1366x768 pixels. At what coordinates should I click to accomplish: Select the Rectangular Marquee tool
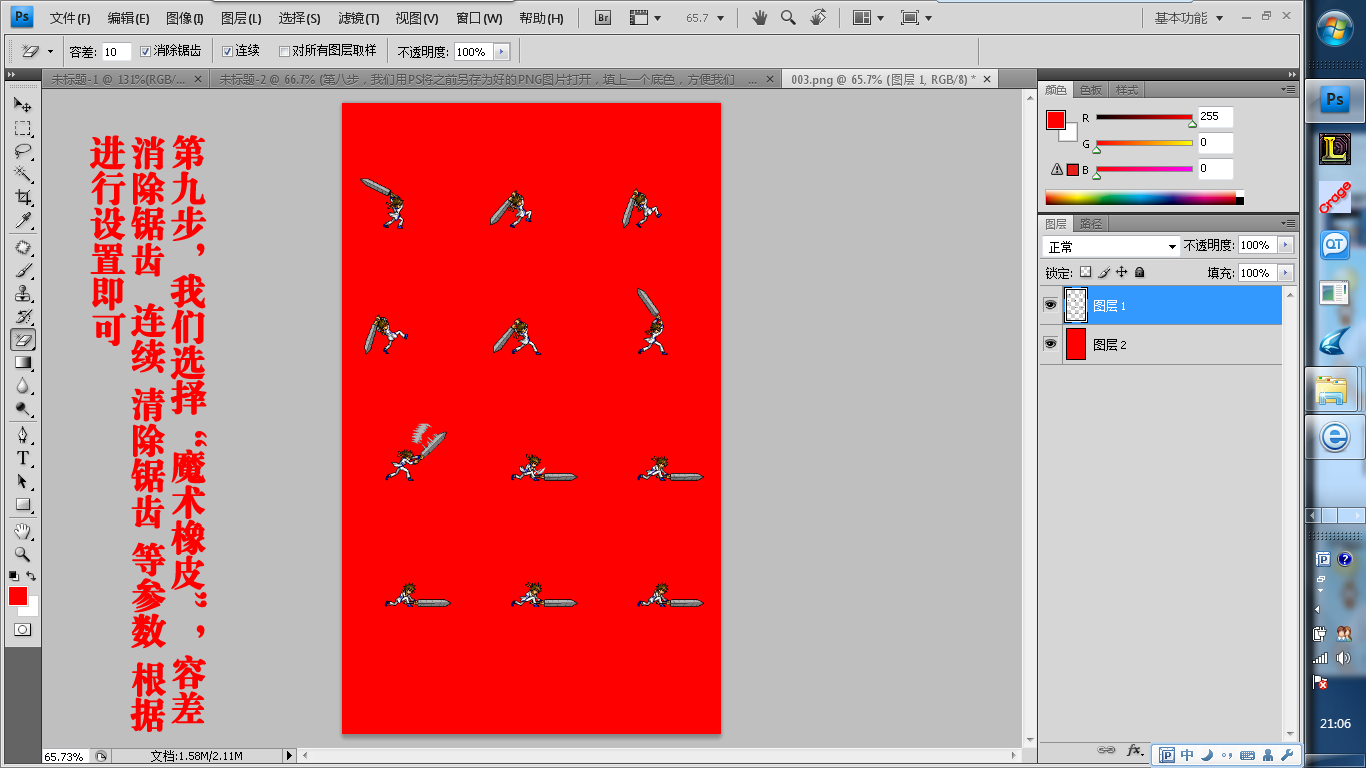[x=22, y=128]
